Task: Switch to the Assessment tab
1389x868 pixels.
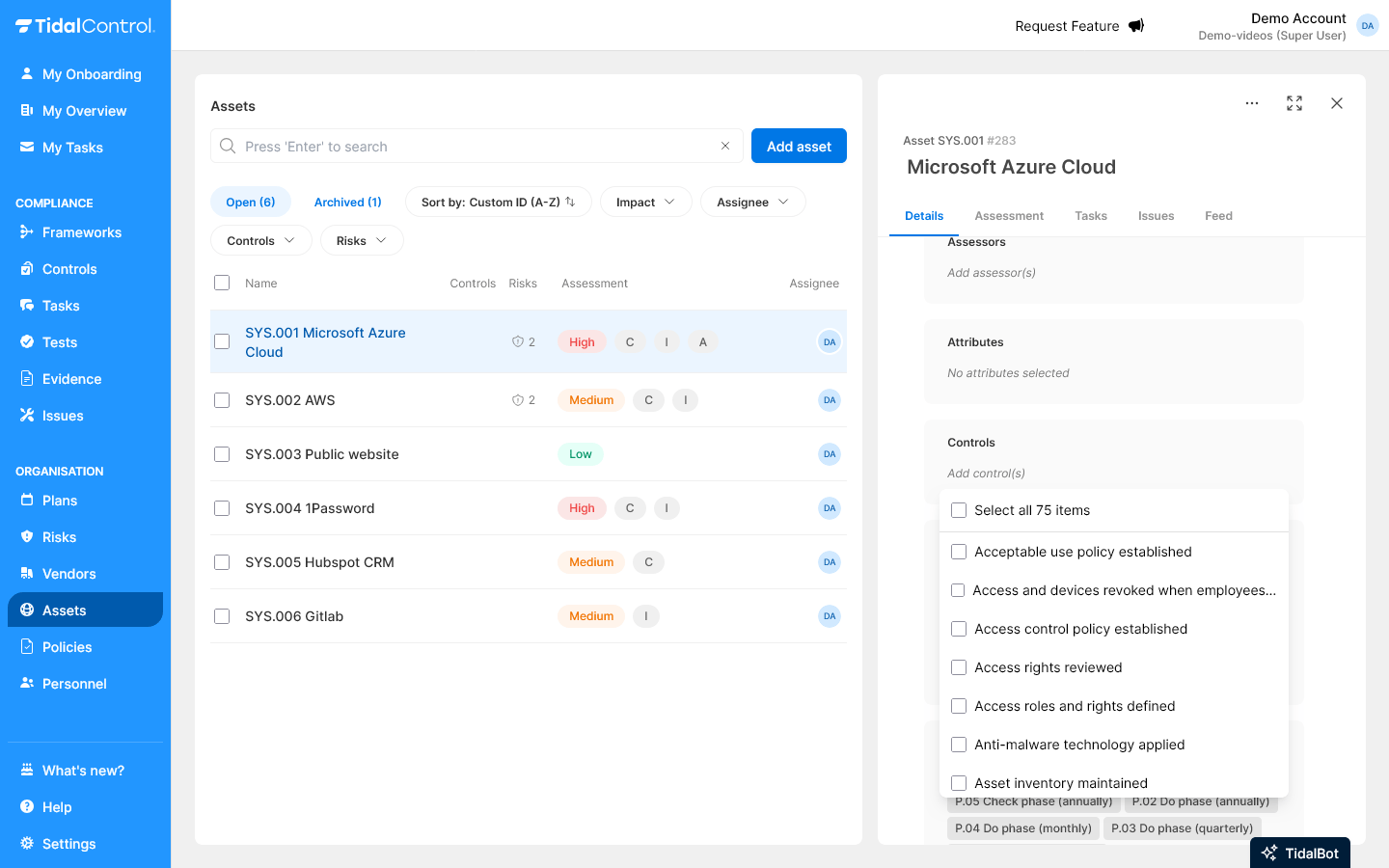Action: point(1008,216)
